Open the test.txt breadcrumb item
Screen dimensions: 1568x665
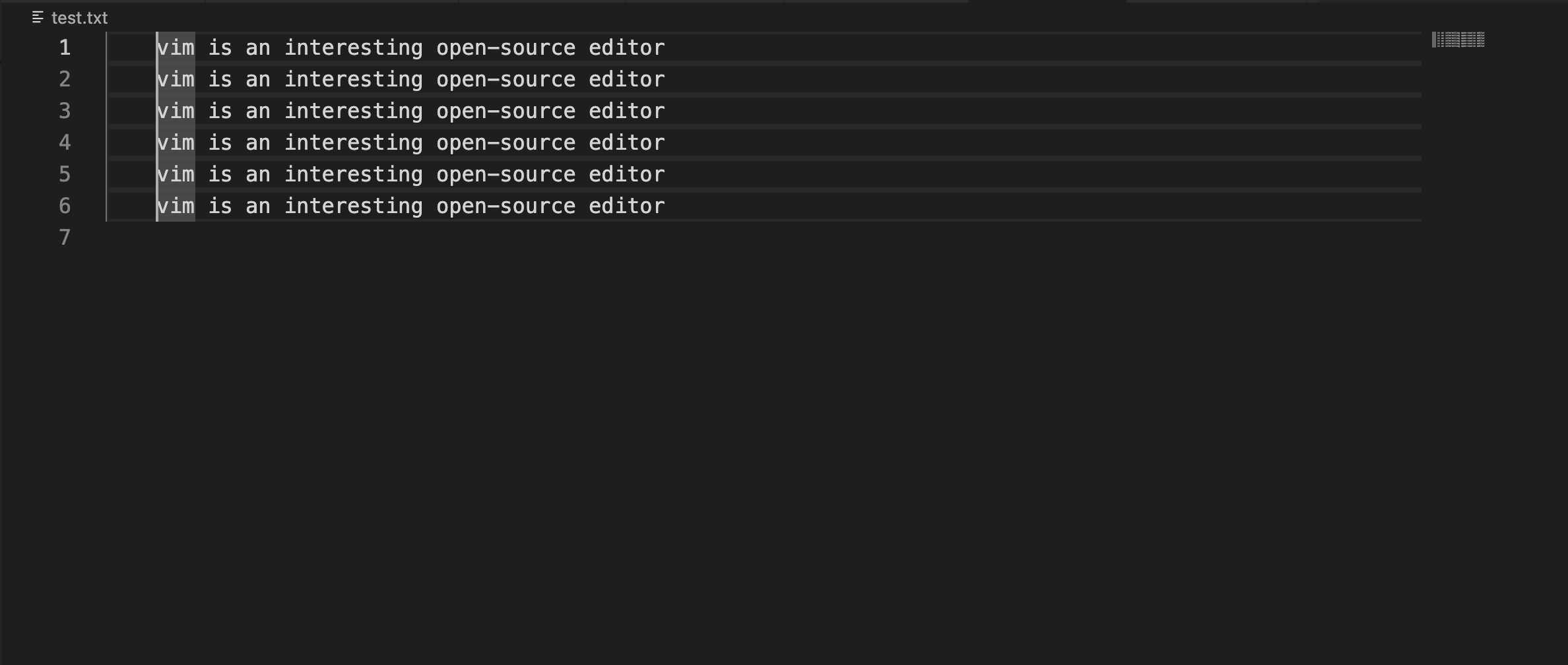click(x=79, y=18)
